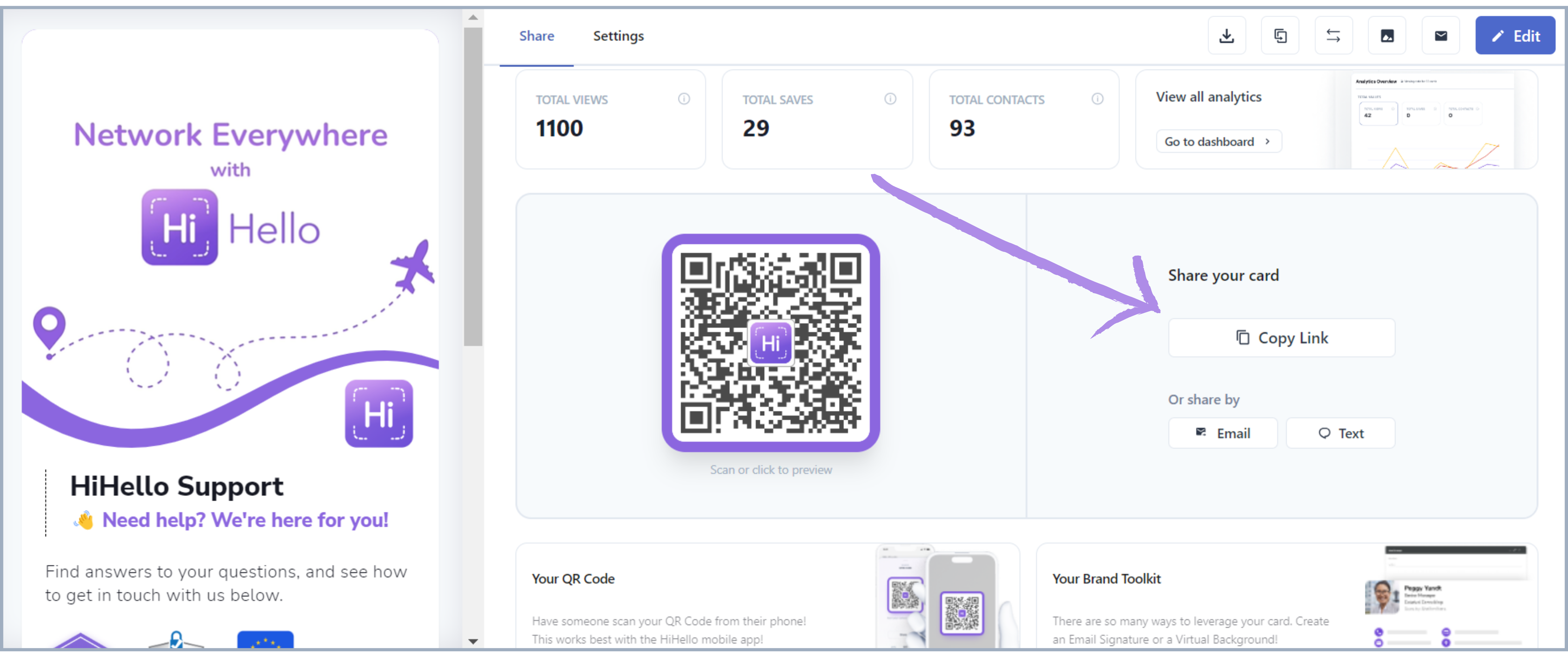Open the image background icon
Viewport: 1568px width, 656px height.
coord(1387,36)
